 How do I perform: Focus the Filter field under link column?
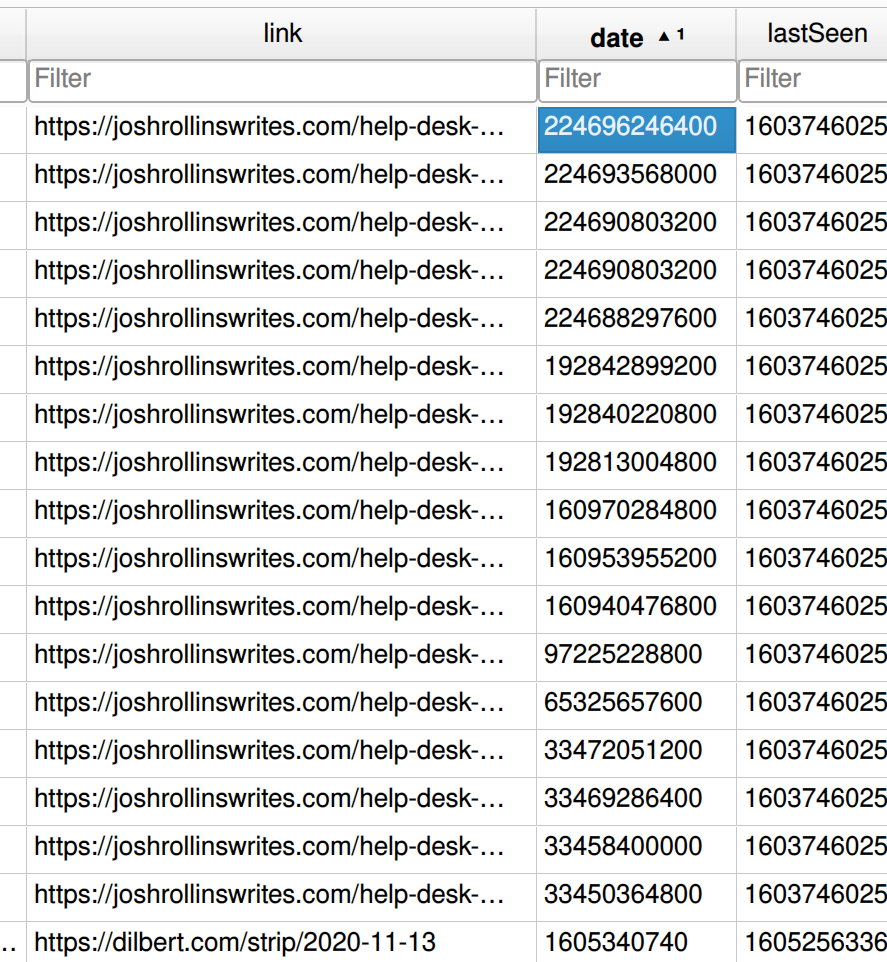pos(282,80)
